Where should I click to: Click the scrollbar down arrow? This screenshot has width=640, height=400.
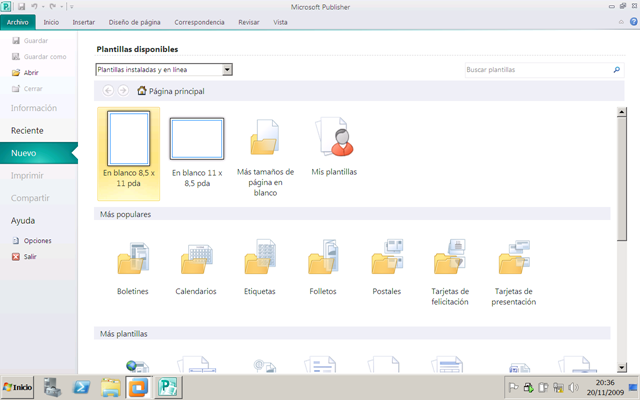pos(621,367)
